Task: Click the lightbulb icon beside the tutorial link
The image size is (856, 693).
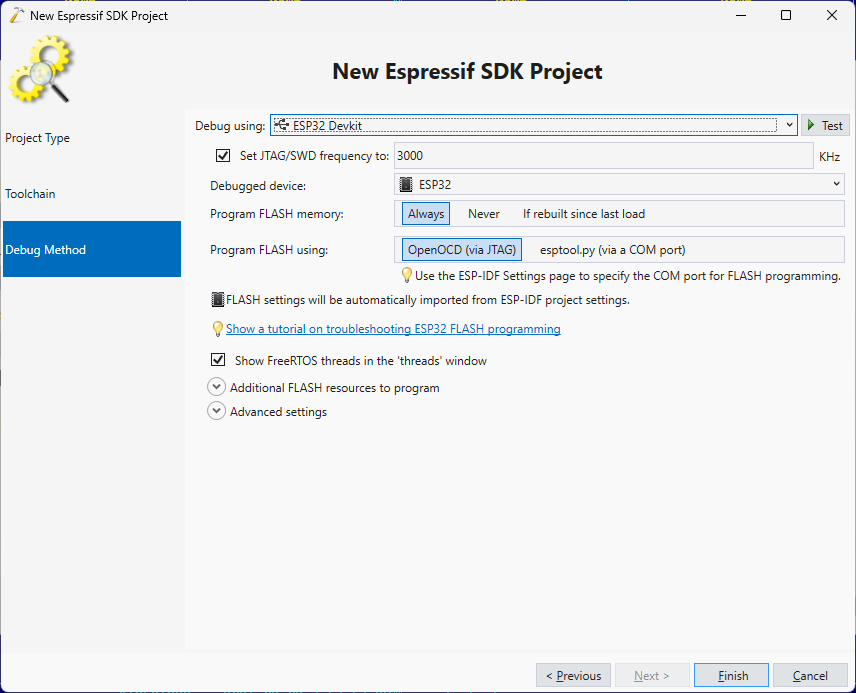Action: tap(217, 329)
